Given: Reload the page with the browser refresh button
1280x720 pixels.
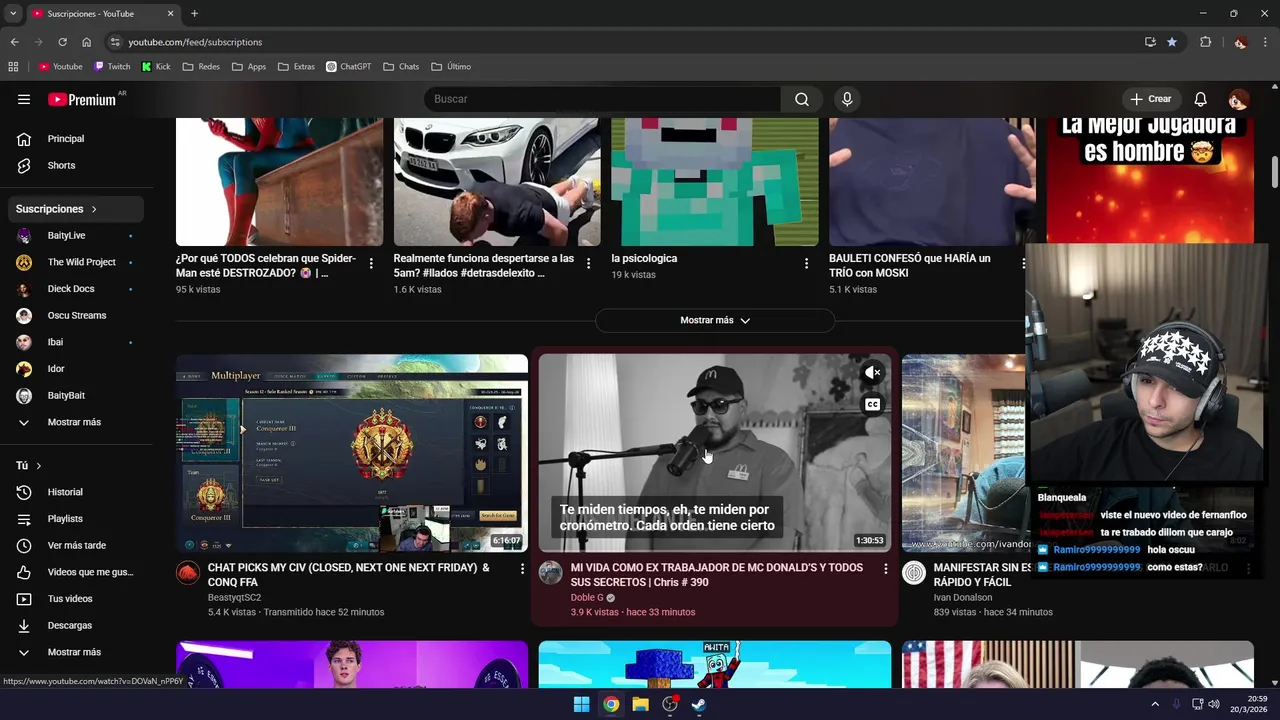Looking at the screenshot, I should pos(62,42).
